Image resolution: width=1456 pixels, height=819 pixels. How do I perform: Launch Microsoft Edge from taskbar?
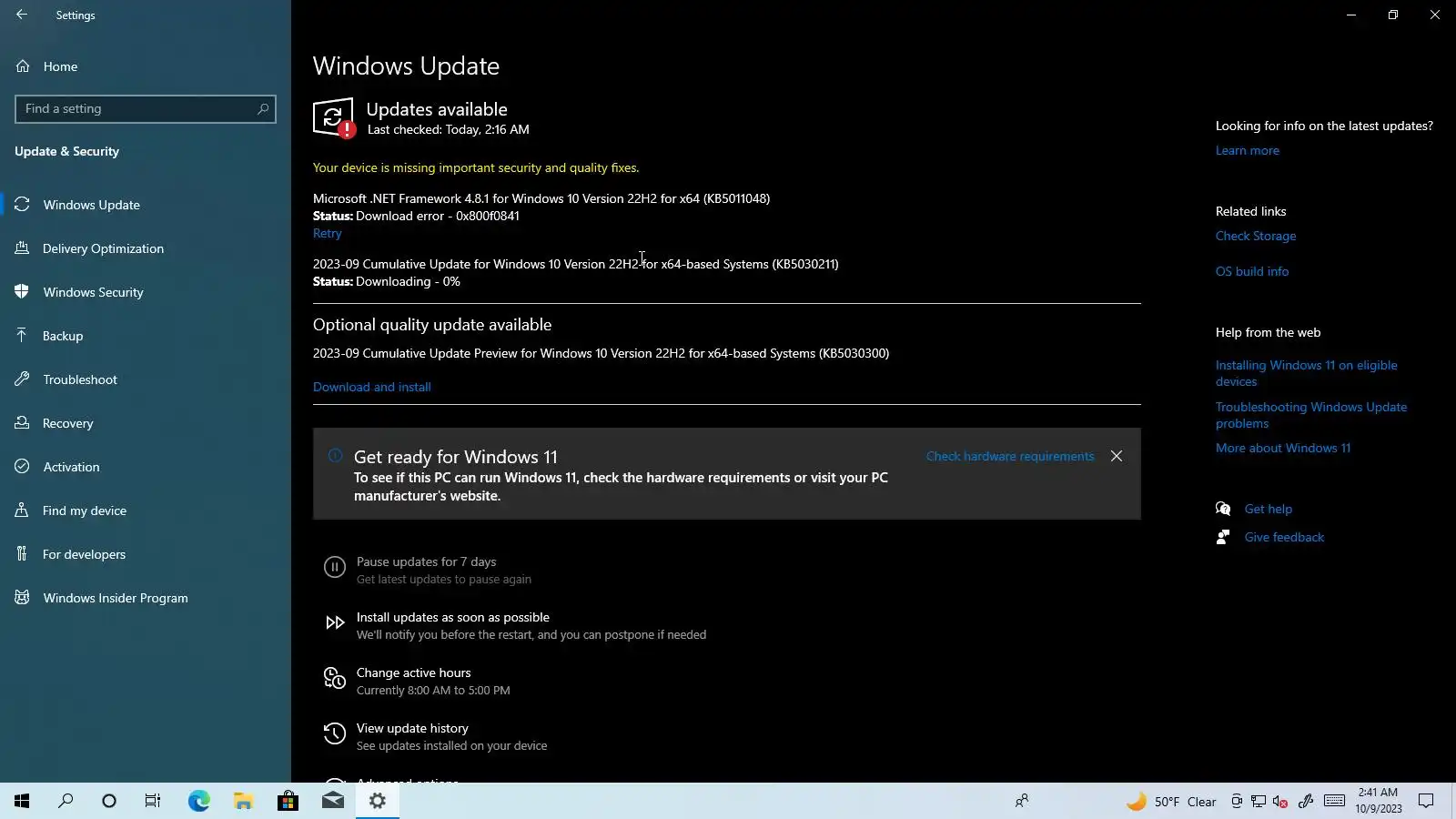[198, 801]
